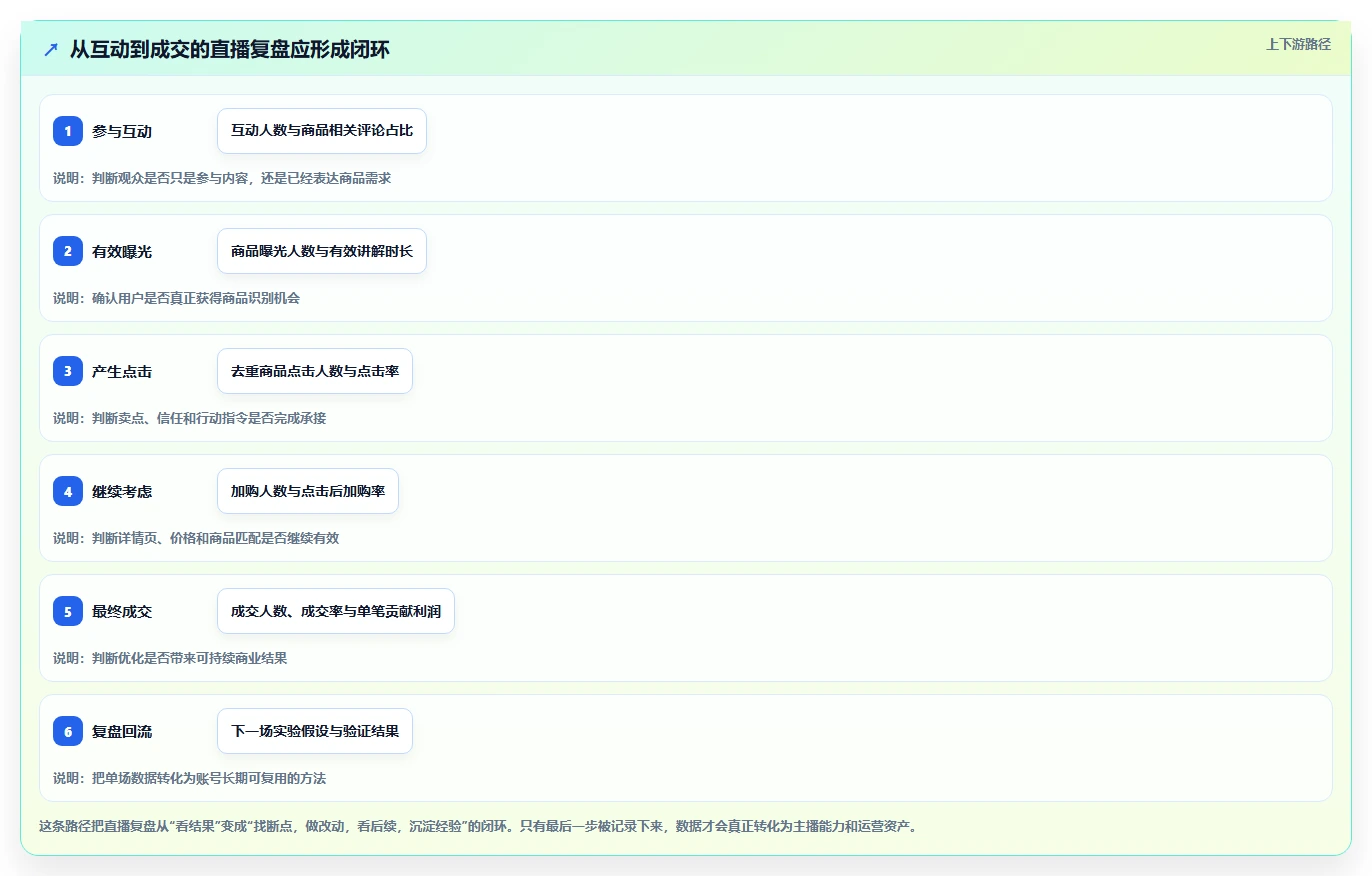Click the number 5 step badge
This screenshot has width=1372, height=876.
[x=68, y=611]
